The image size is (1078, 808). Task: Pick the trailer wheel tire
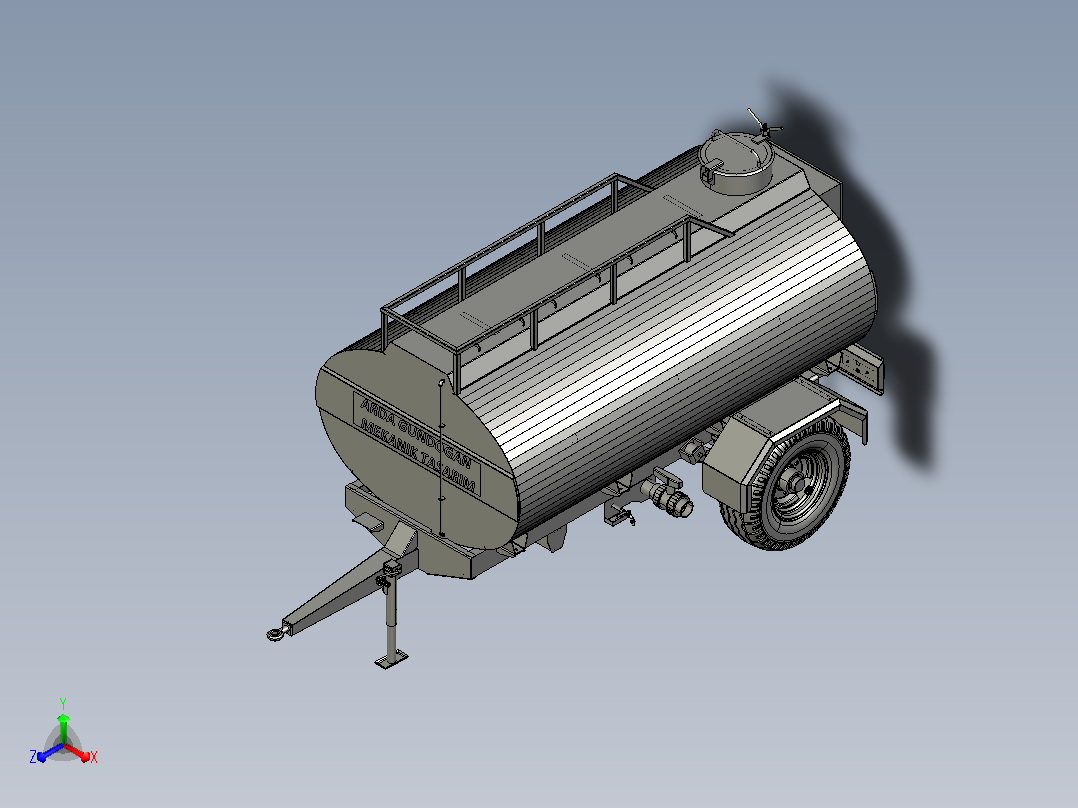(786, 483)
